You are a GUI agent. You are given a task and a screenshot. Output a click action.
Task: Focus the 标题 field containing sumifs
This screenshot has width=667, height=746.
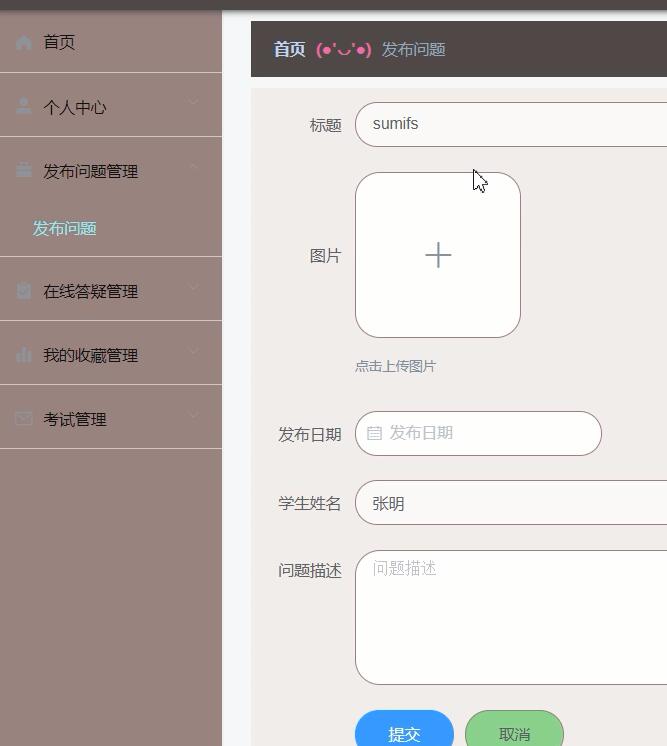pos(511,124)
